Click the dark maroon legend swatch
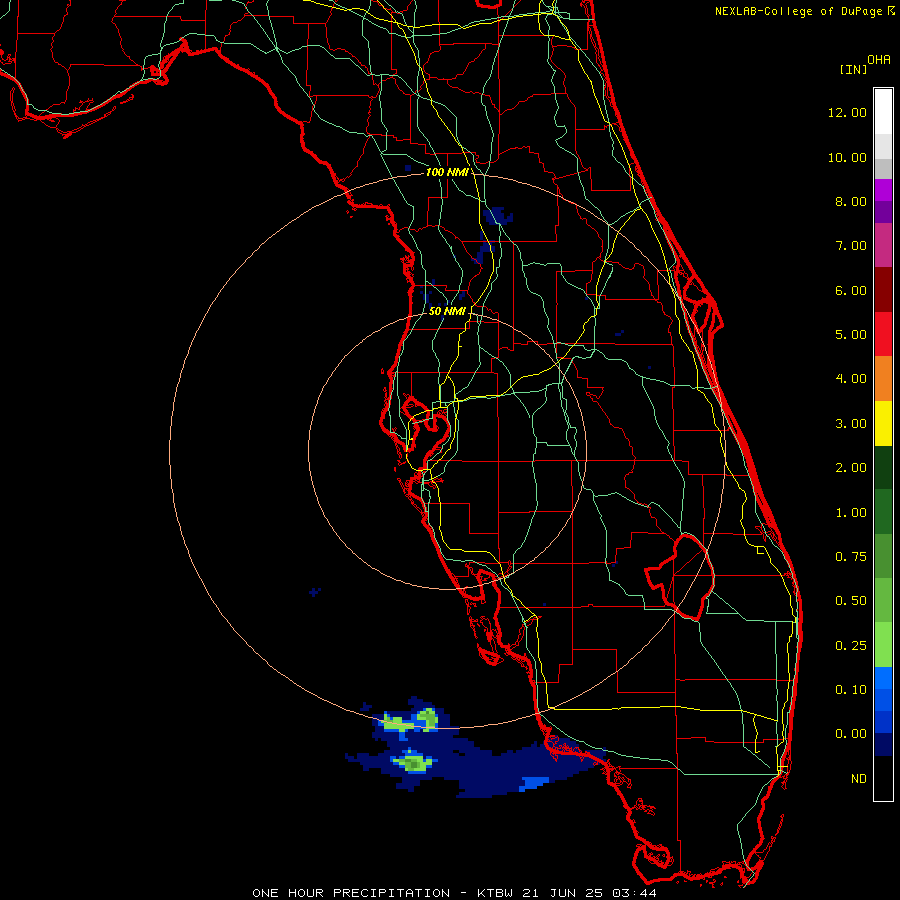This screenshot has height=900, width=900. coord(883,290)
